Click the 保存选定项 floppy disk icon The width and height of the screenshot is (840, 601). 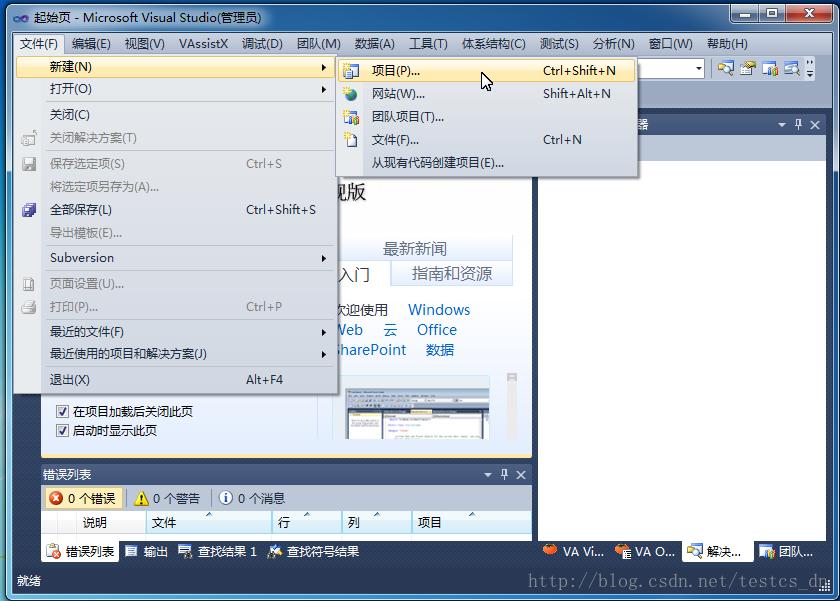(29, 164)
